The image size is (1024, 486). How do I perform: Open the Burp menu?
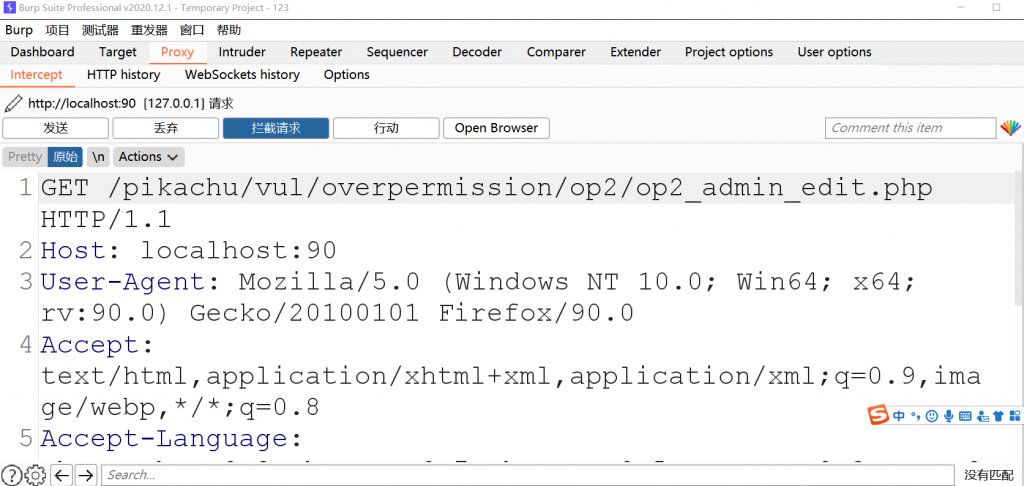[19, 30]
